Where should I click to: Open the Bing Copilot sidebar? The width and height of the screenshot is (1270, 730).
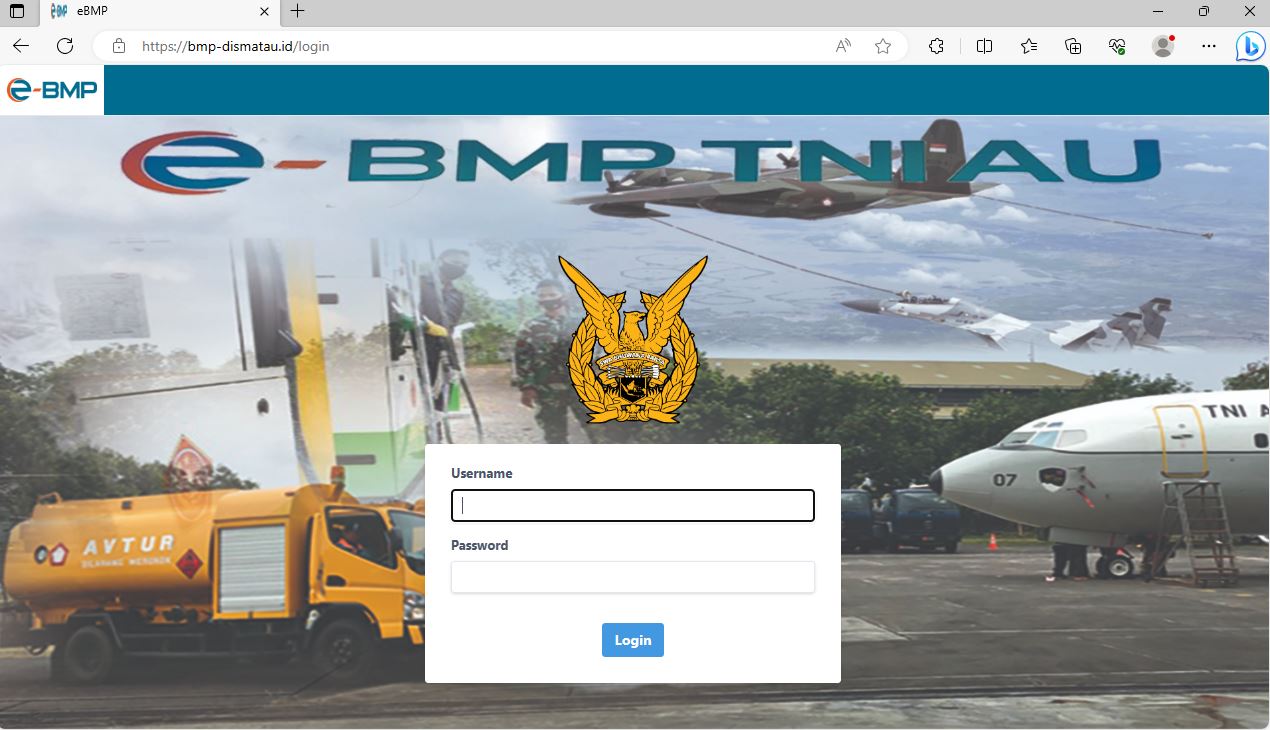(1250, 46)
